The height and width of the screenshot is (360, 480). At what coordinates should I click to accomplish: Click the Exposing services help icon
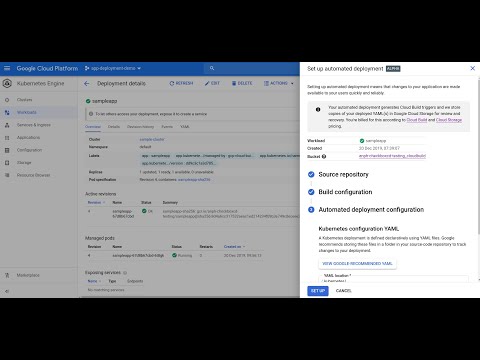pyautogui.click(x=125, y=273)
